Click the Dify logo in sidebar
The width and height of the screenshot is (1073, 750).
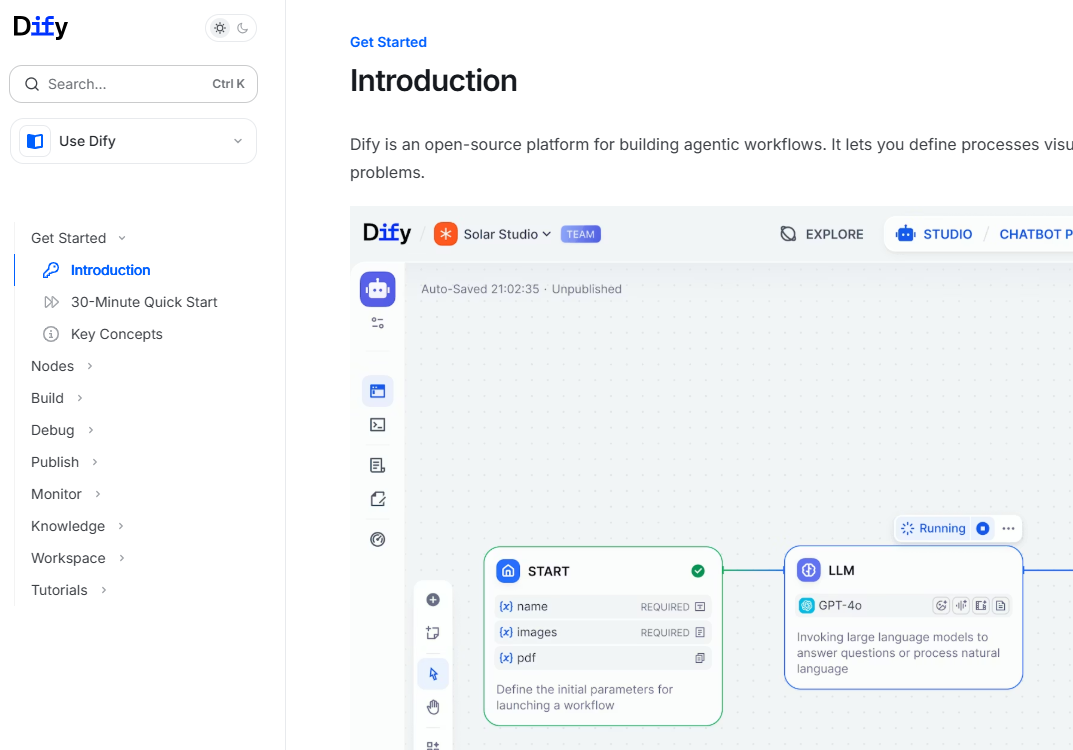point(40,27)
